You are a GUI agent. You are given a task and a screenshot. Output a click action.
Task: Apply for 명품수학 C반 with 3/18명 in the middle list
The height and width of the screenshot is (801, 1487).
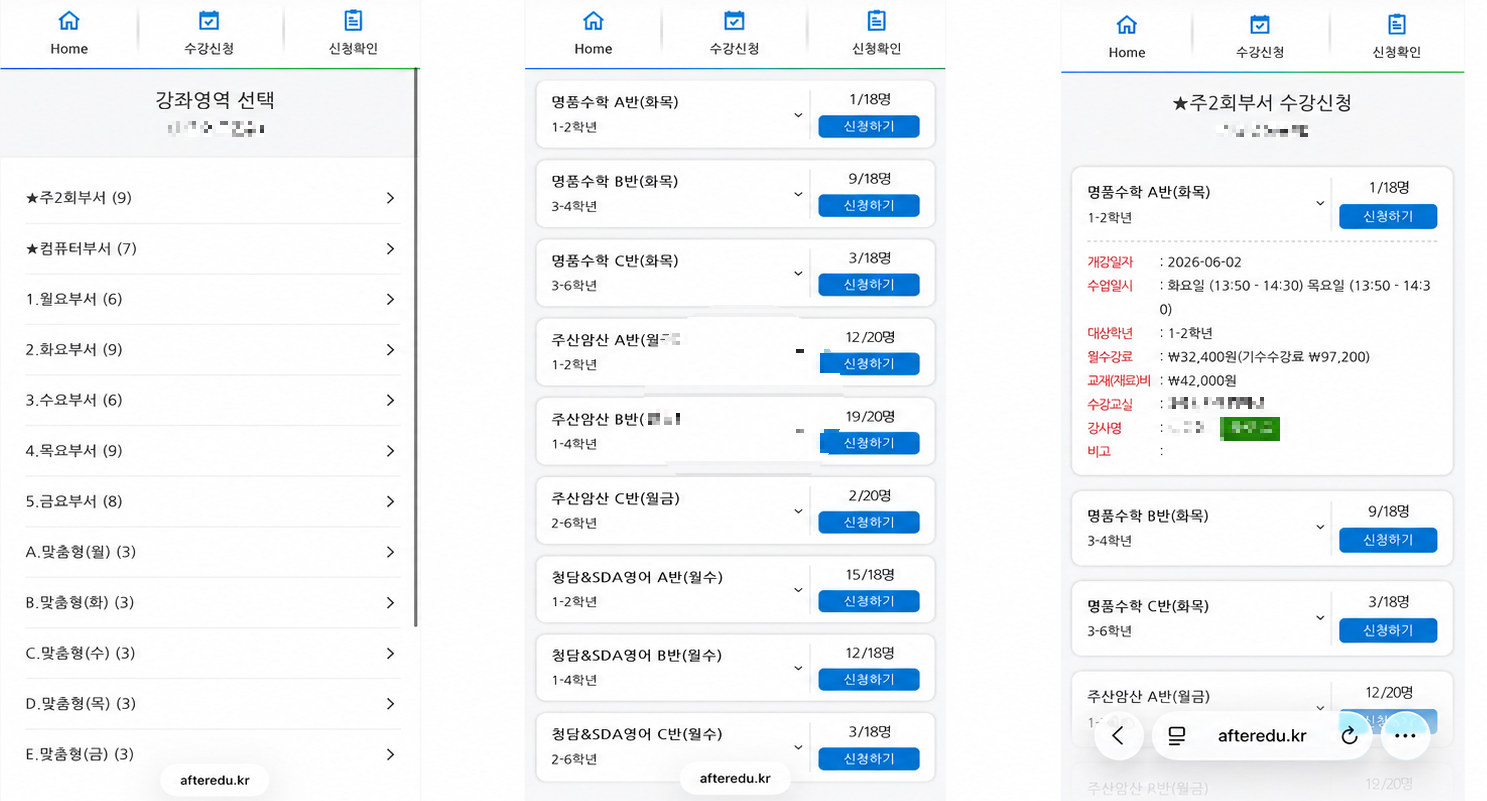pyautogui.click(x=869, y=285)
